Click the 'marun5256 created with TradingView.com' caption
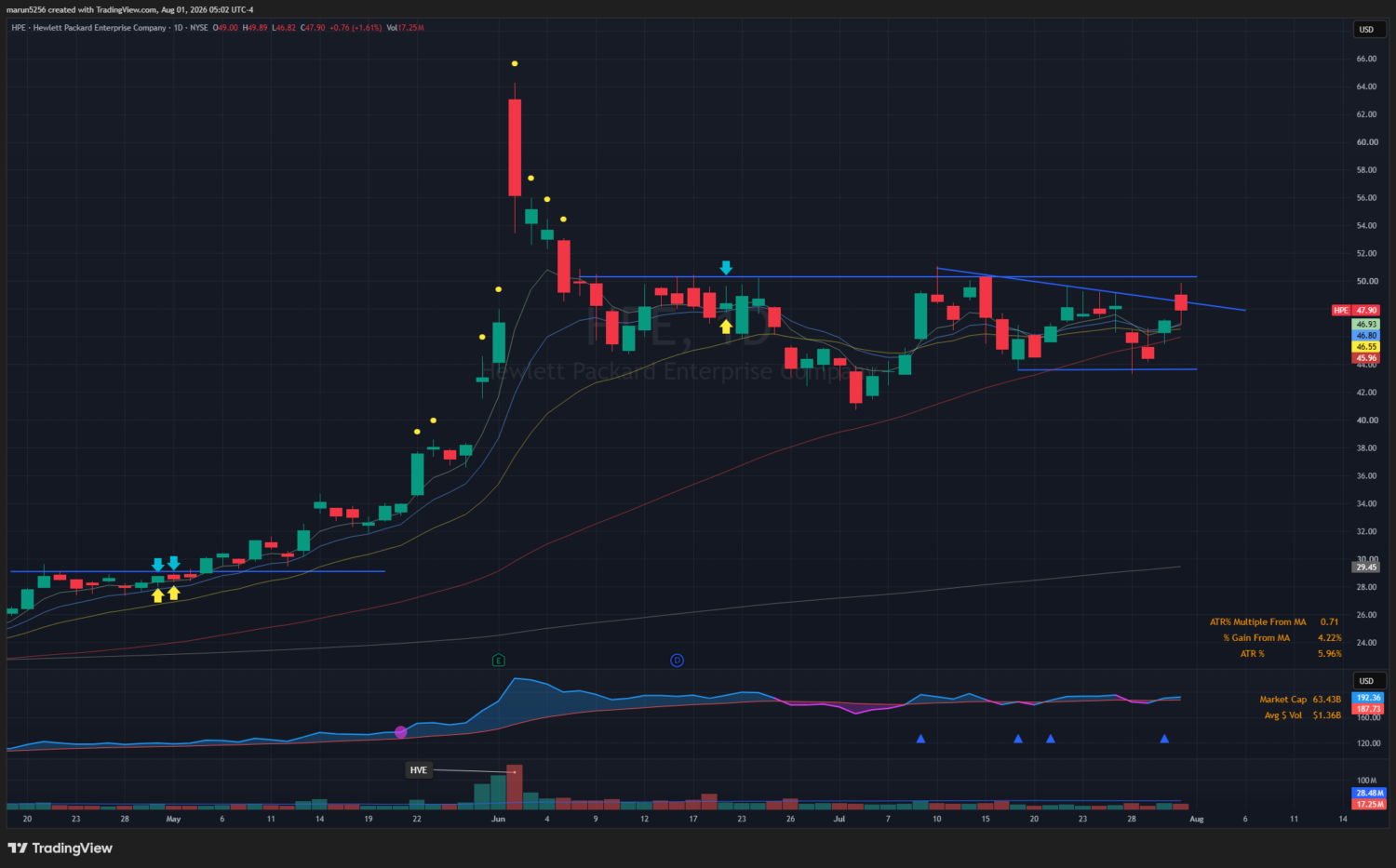1396x868 pixels. 82,9
